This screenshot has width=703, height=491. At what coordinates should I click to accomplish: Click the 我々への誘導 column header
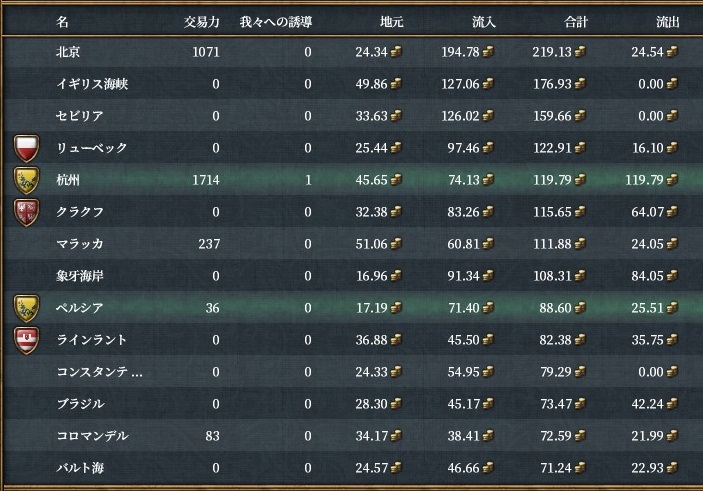coord(276,21)
